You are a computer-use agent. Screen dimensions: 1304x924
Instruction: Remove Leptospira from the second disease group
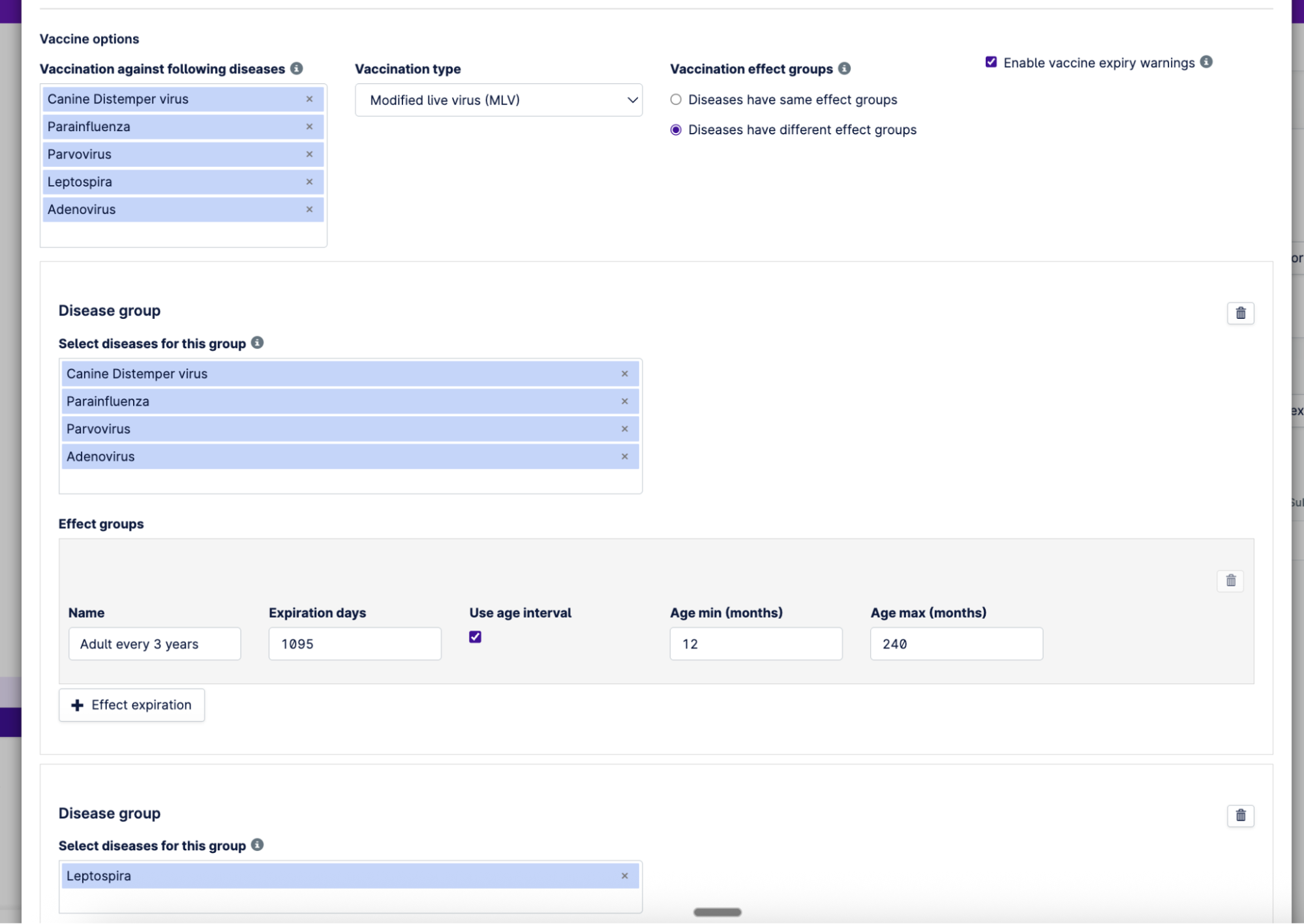pyautogui.click(x=624, y=876)
